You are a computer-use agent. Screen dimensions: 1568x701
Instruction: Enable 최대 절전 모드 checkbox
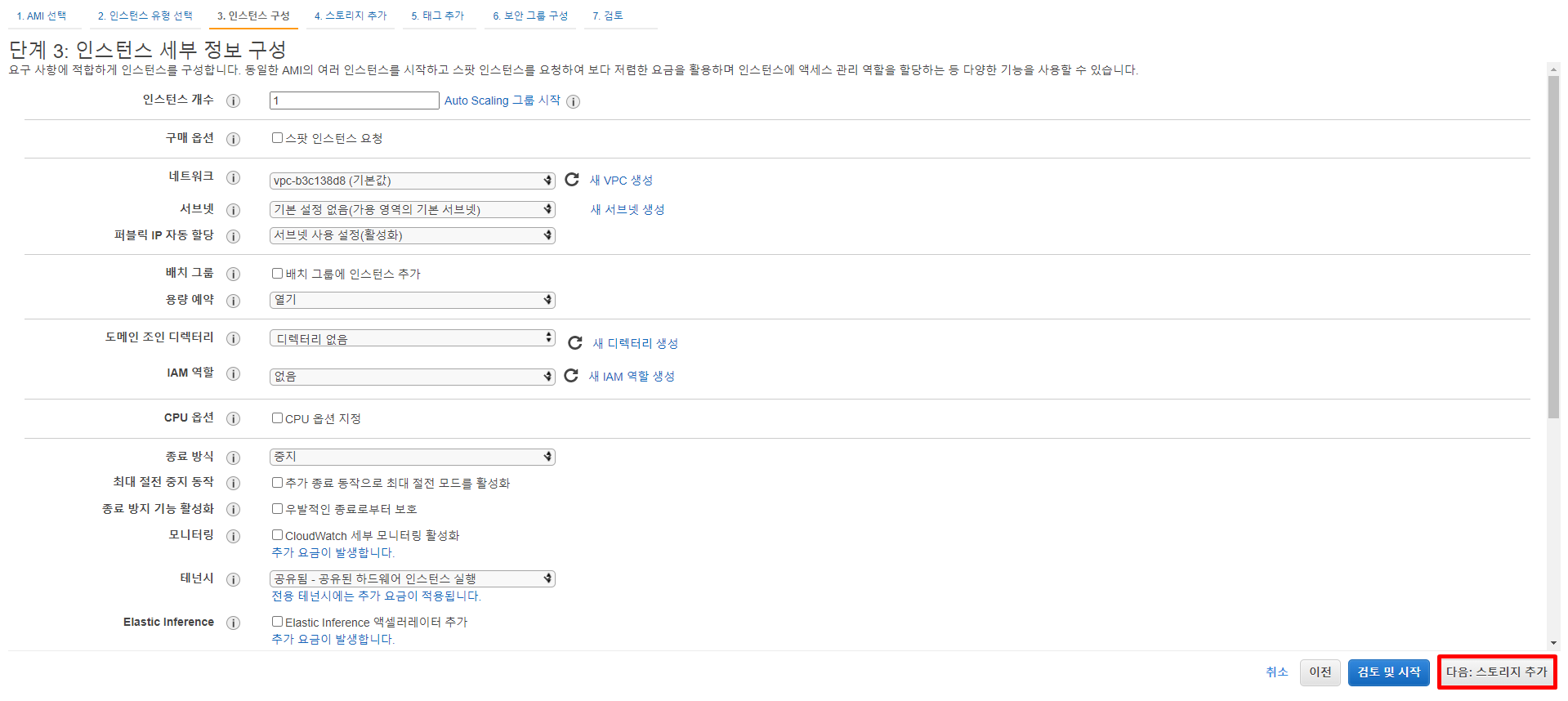click(x=277, y=483)
